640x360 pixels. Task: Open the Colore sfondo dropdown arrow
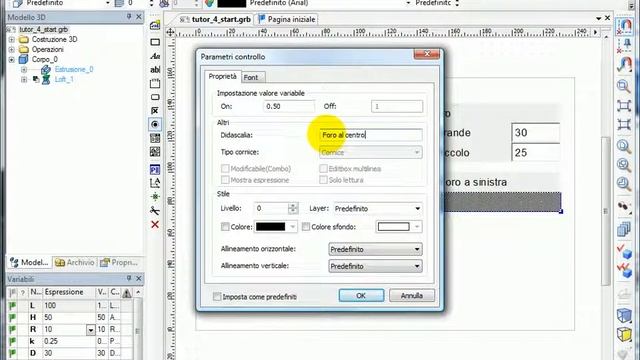(417, 227)
